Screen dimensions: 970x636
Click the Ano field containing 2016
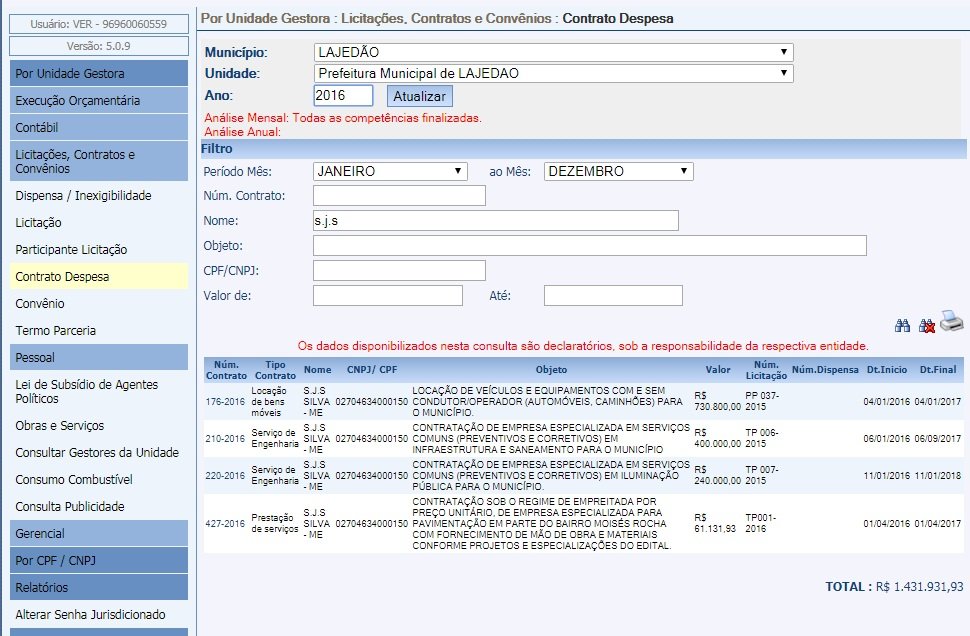pyautogui.click(x=342, y=95)
